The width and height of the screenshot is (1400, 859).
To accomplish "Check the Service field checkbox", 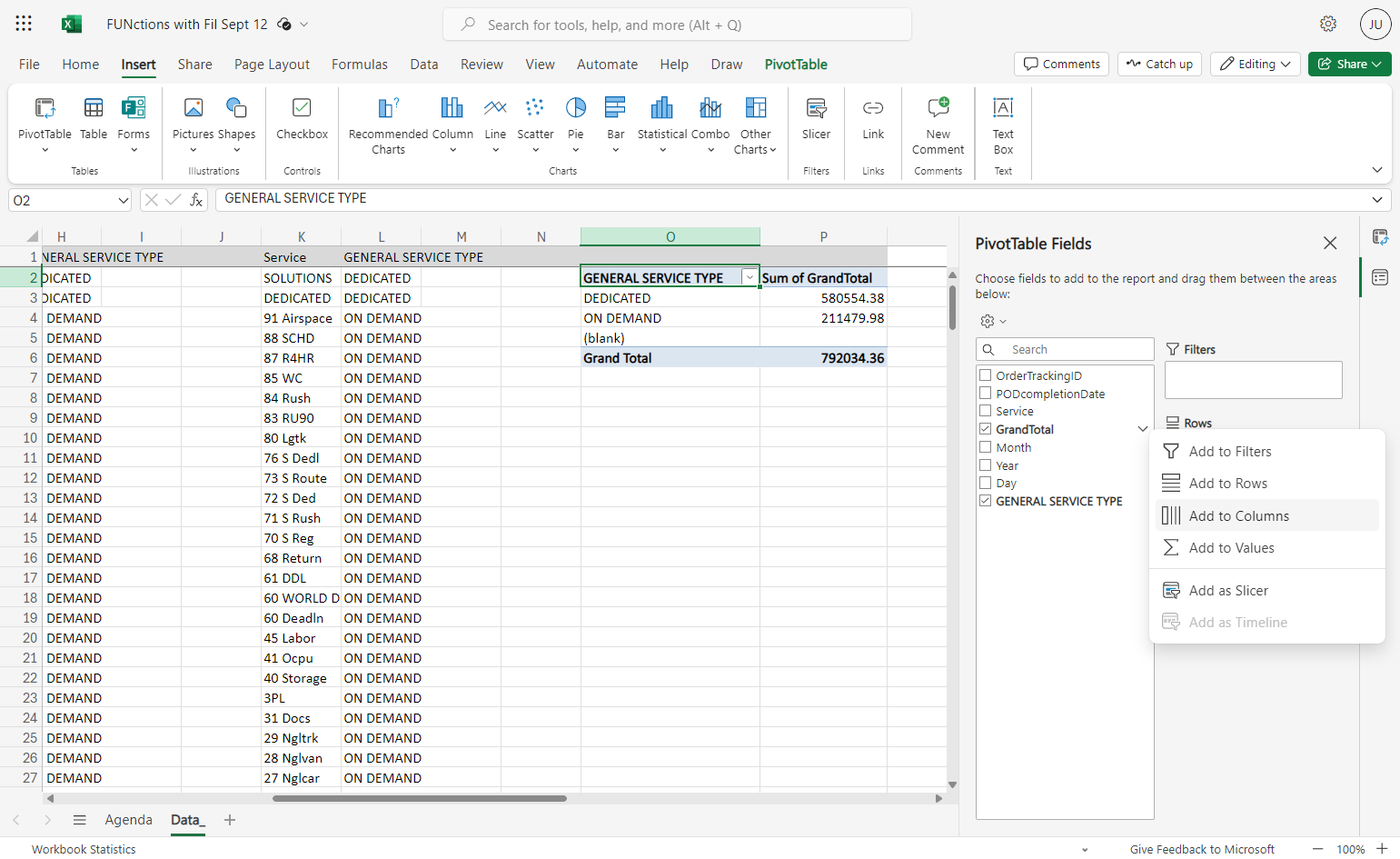I will (x=986, y=411).
